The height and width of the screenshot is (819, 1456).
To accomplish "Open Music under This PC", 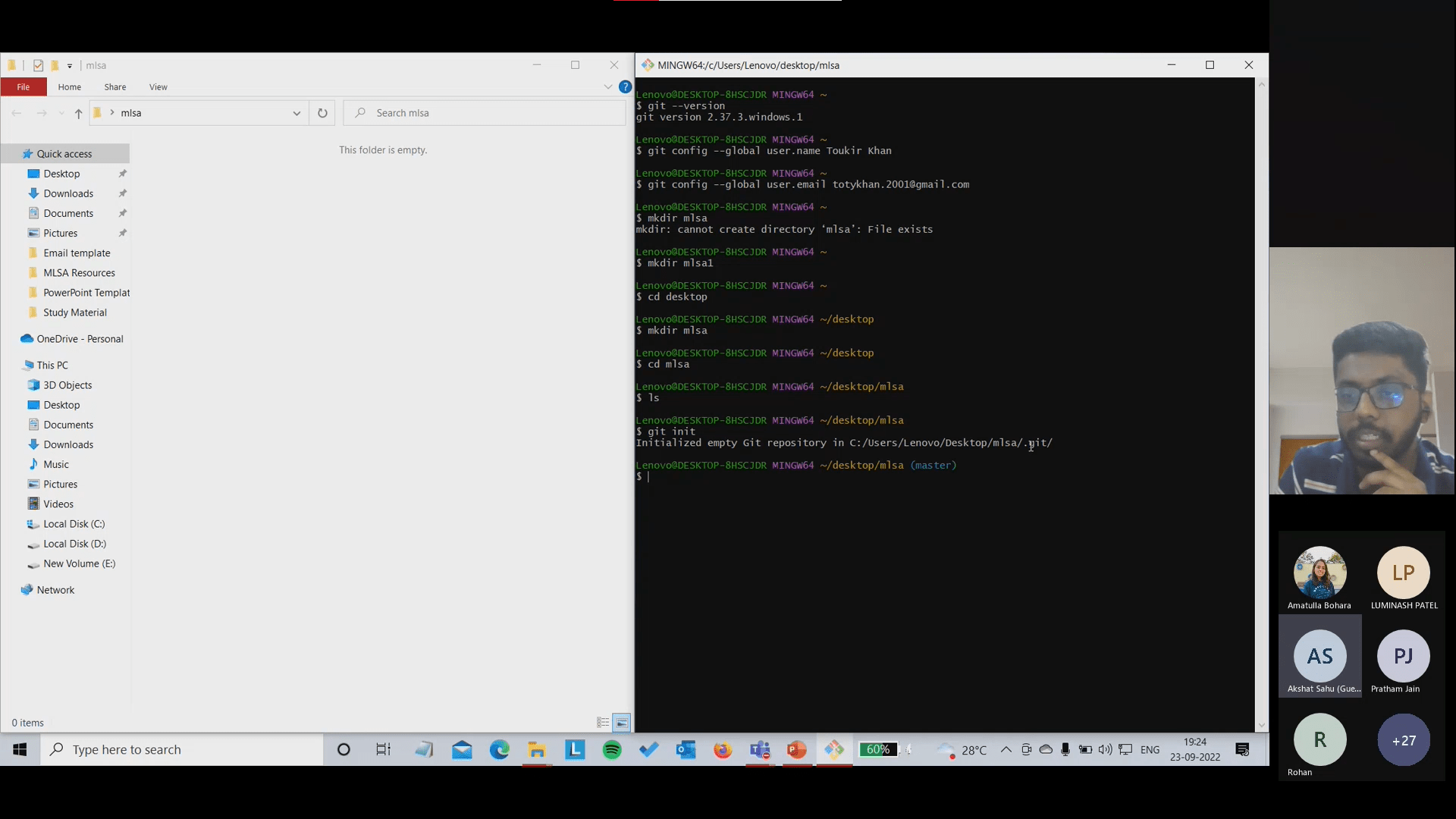I will (x=55, y=464).
